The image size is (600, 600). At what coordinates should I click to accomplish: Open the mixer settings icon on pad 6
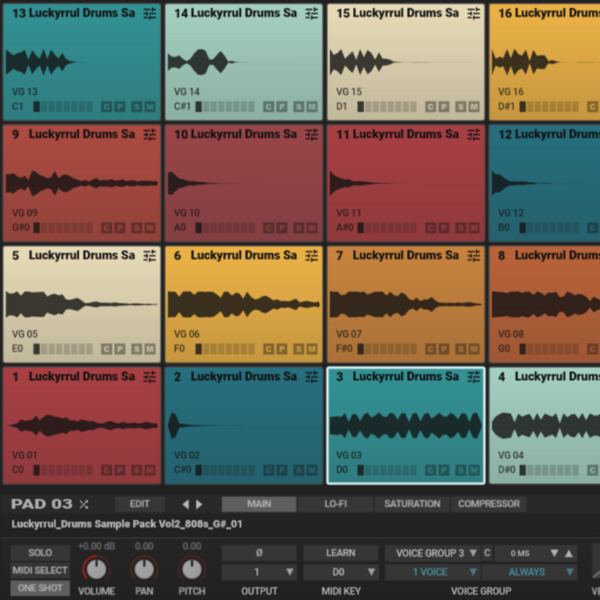pyautogui.click(x=311, y=256)
